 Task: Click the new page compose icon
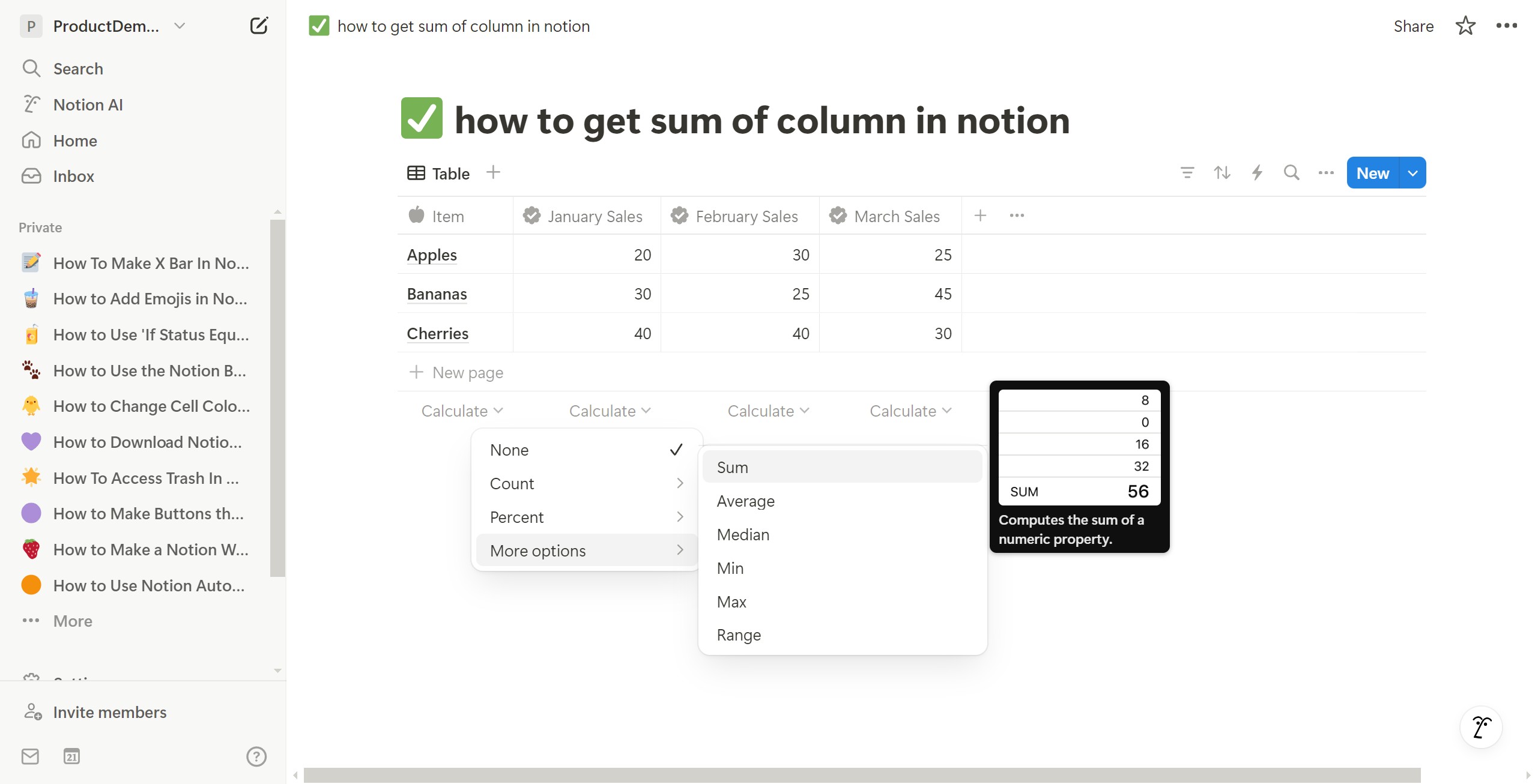click(258, 26)
